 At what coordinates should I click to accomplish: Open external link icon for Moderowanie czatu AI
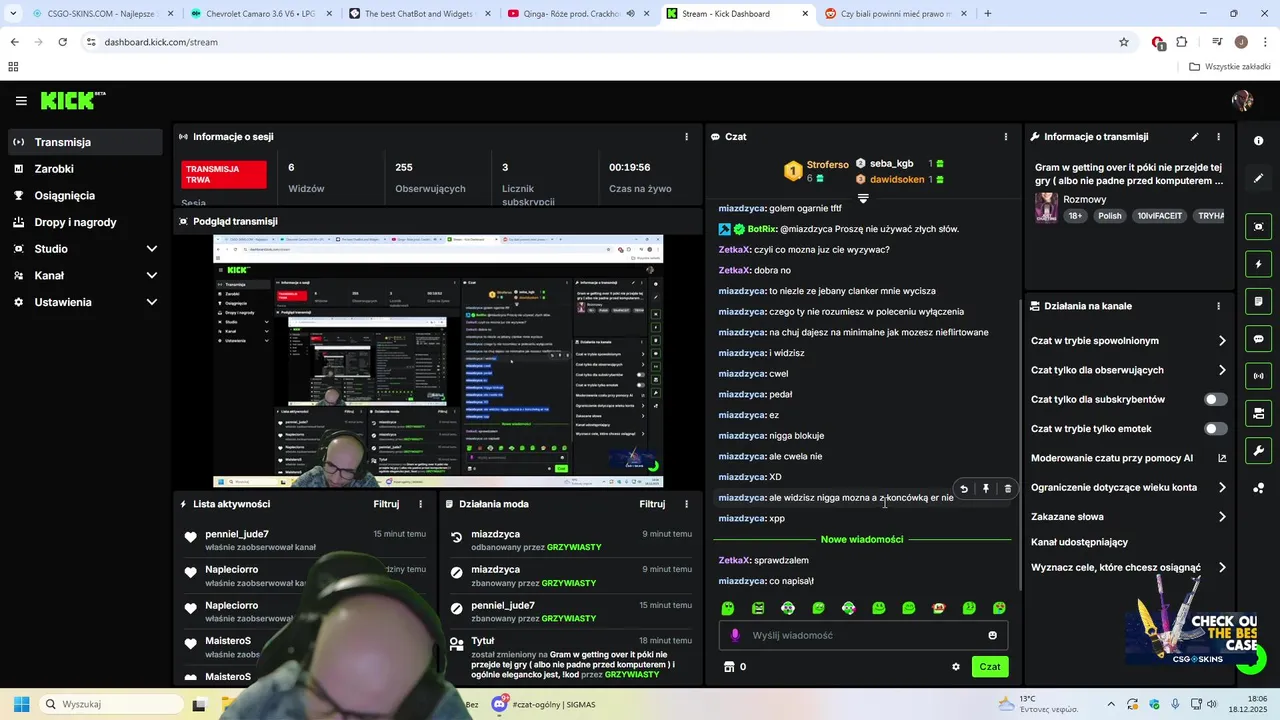point(1222,458)
